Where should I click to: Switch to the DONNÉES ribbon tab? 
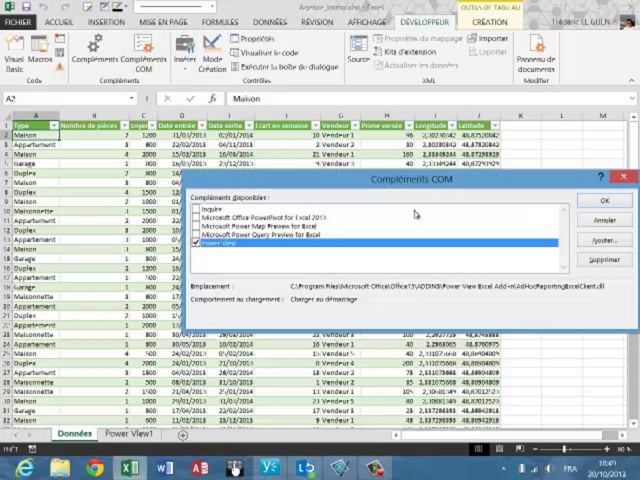point(269,22)
